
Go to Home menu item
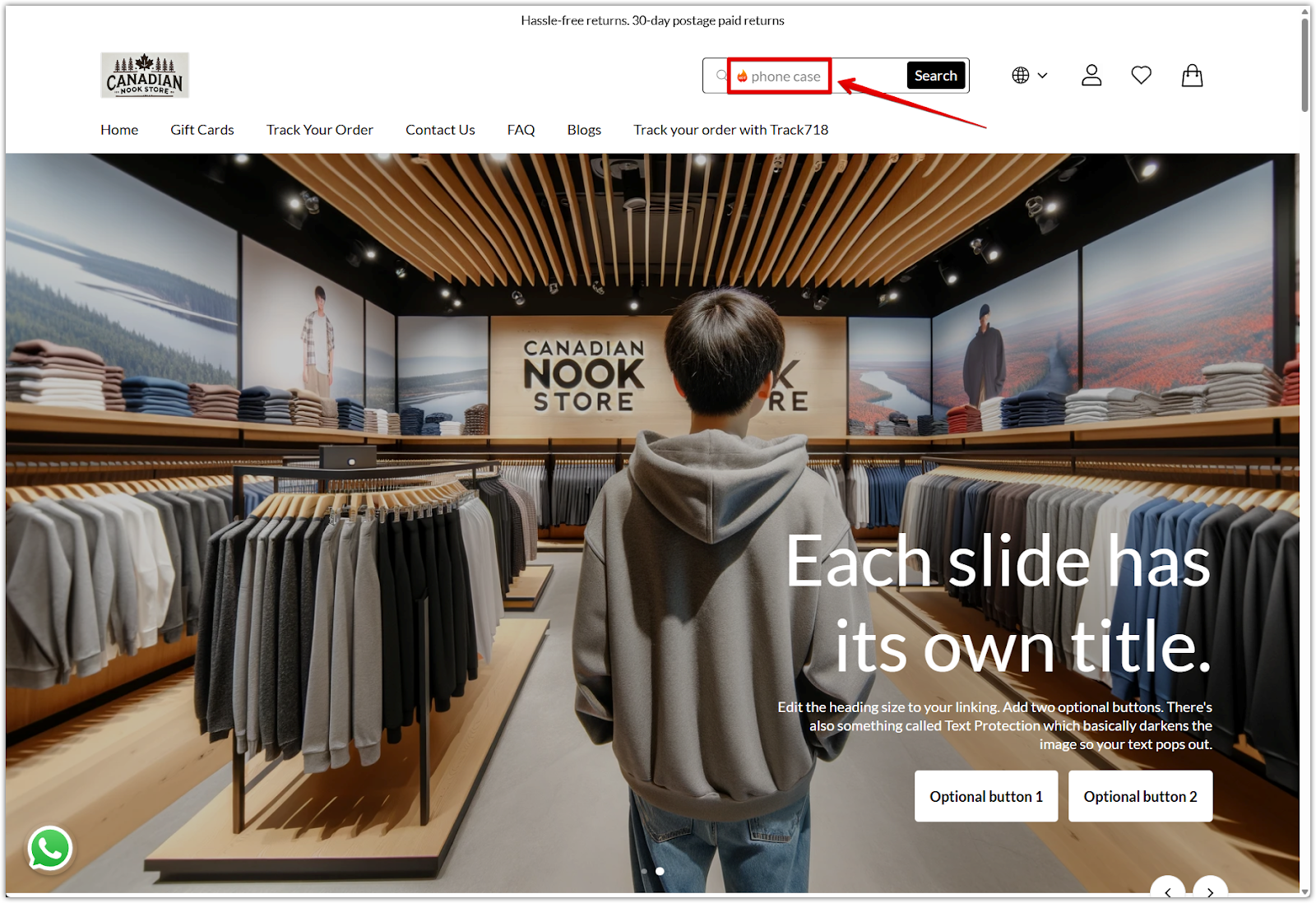(x=119, y=130)
